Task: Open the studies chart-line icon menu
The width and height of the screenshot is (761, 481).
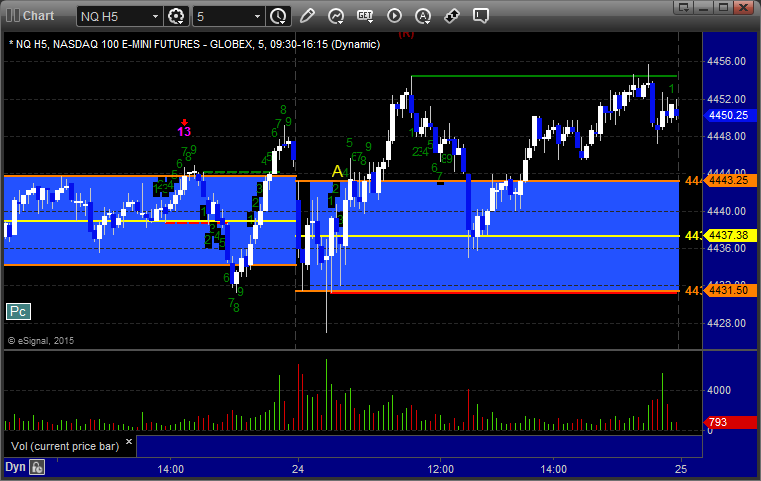Action: tap(336, 16)
